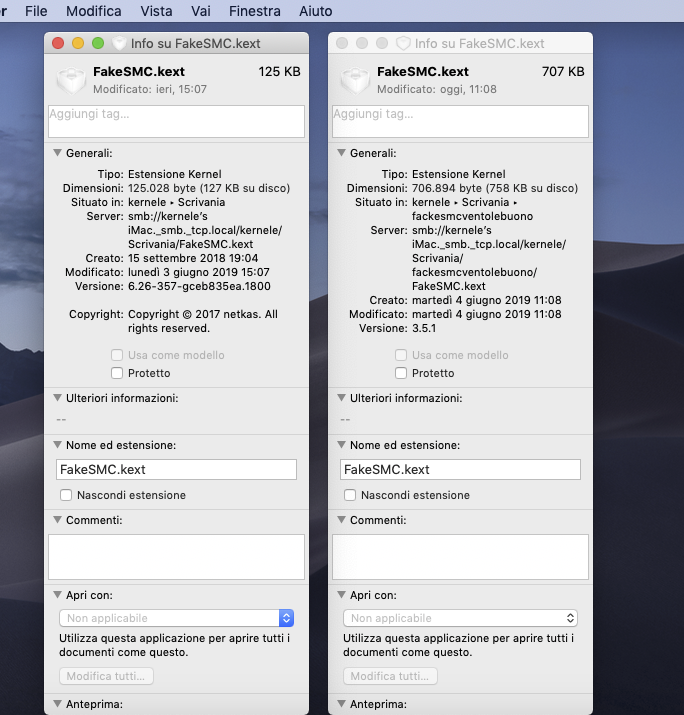Click the kext icon in right window title bar
684x715 pixels.
pyautogui.click(x=403, y=43)
